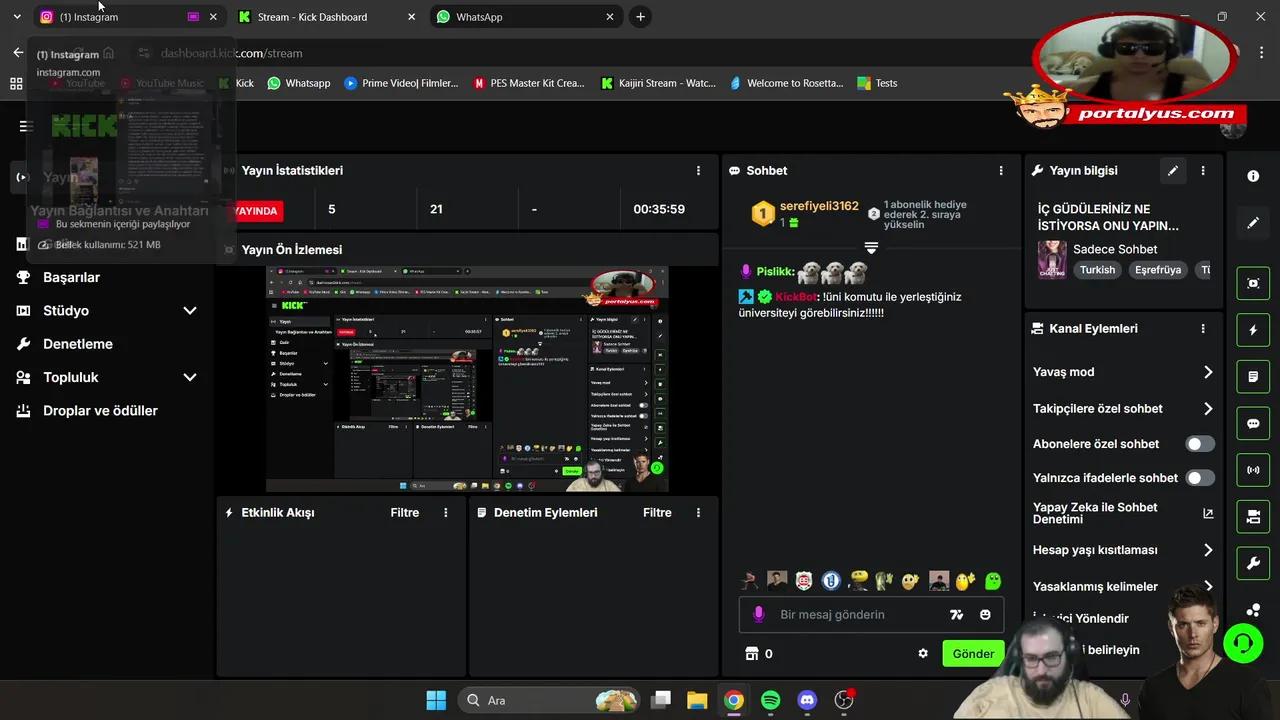Click the Pislikk username in chat
This screenshot has width=1280, height=720.
776,271
